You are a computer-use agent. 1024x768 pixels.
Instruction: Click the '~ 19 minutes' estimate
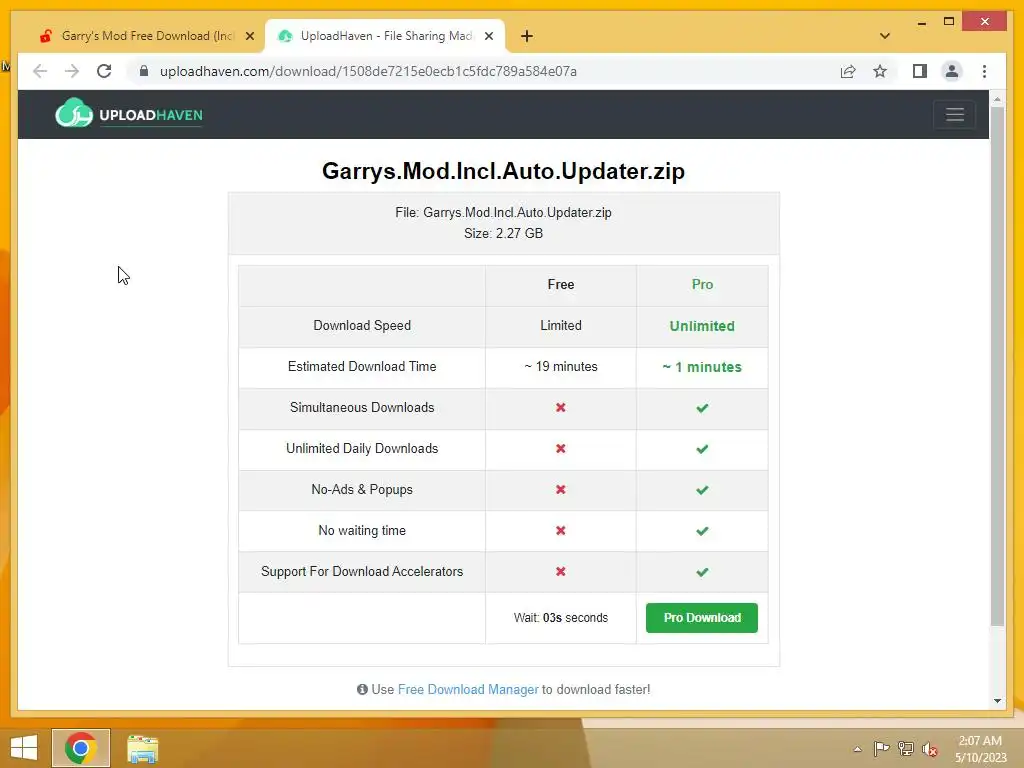pos(560,367)
